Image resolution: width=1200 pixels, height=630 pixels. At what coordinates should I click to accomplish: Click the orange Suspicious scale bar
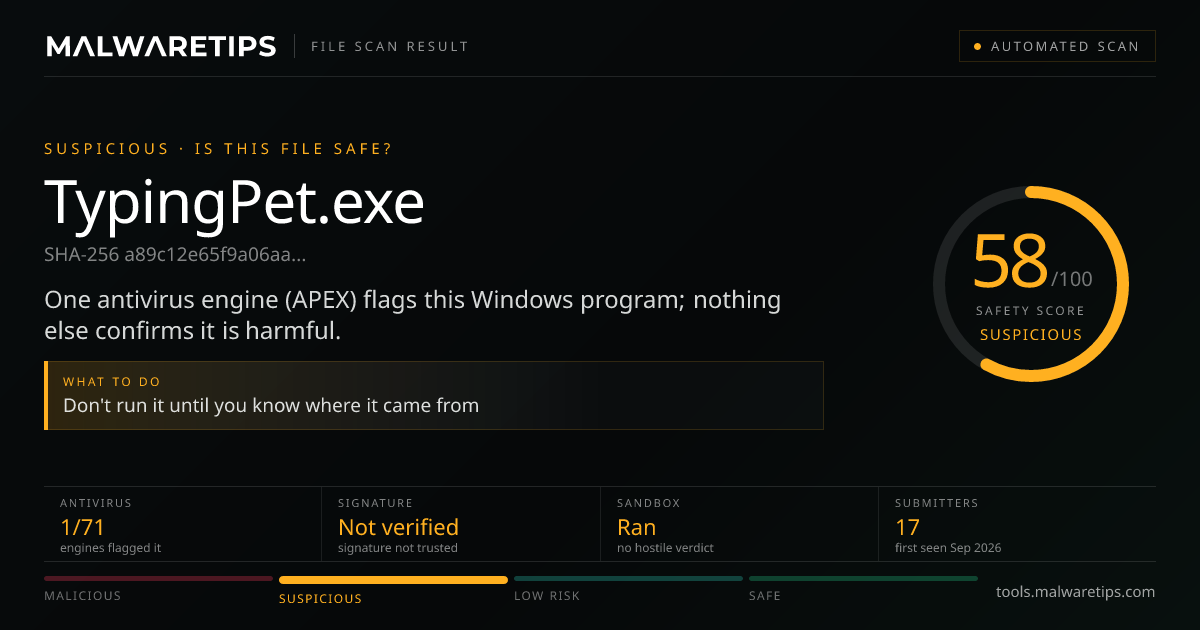click(x=393, y=579)
